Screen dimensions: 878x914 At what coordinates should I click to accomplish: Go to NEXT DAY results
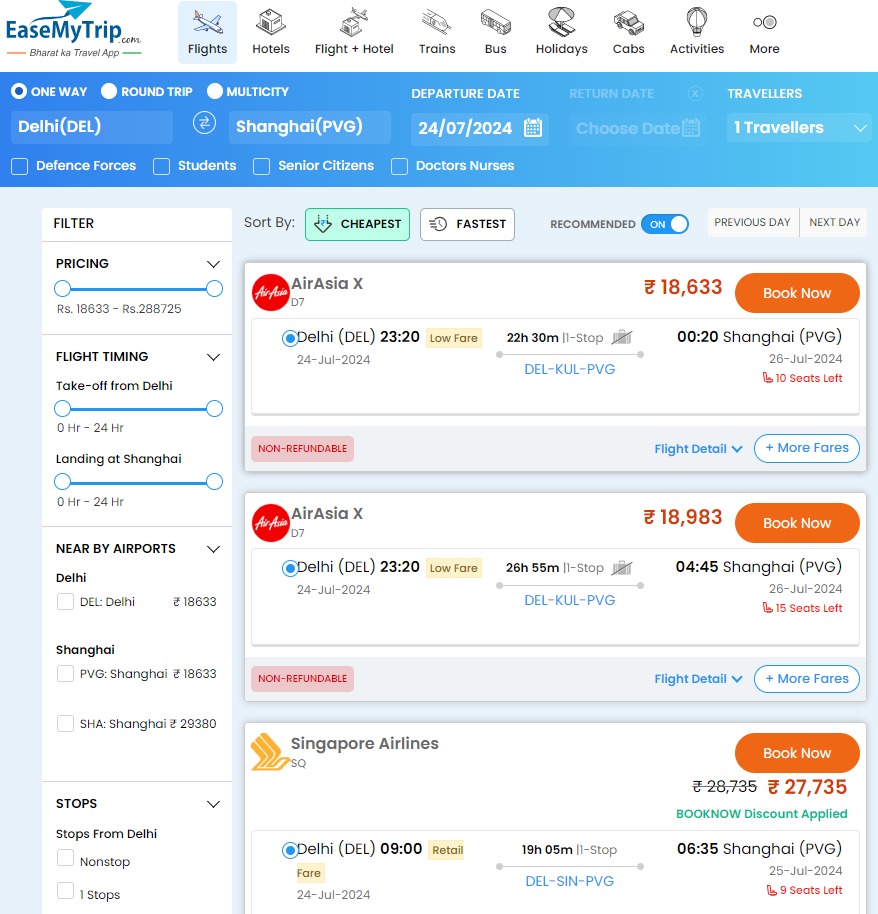(834, 222)
